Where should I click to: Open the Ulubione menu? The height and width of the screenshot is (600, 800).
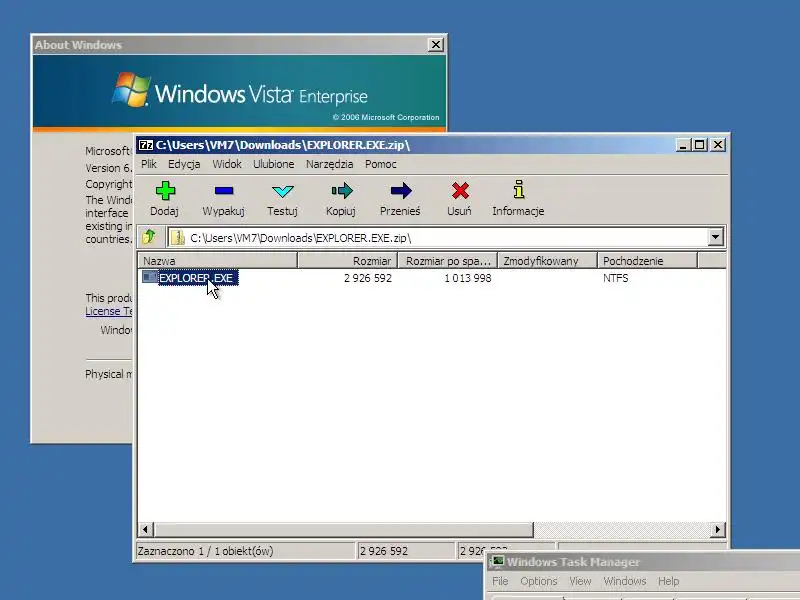click(273, 164)
